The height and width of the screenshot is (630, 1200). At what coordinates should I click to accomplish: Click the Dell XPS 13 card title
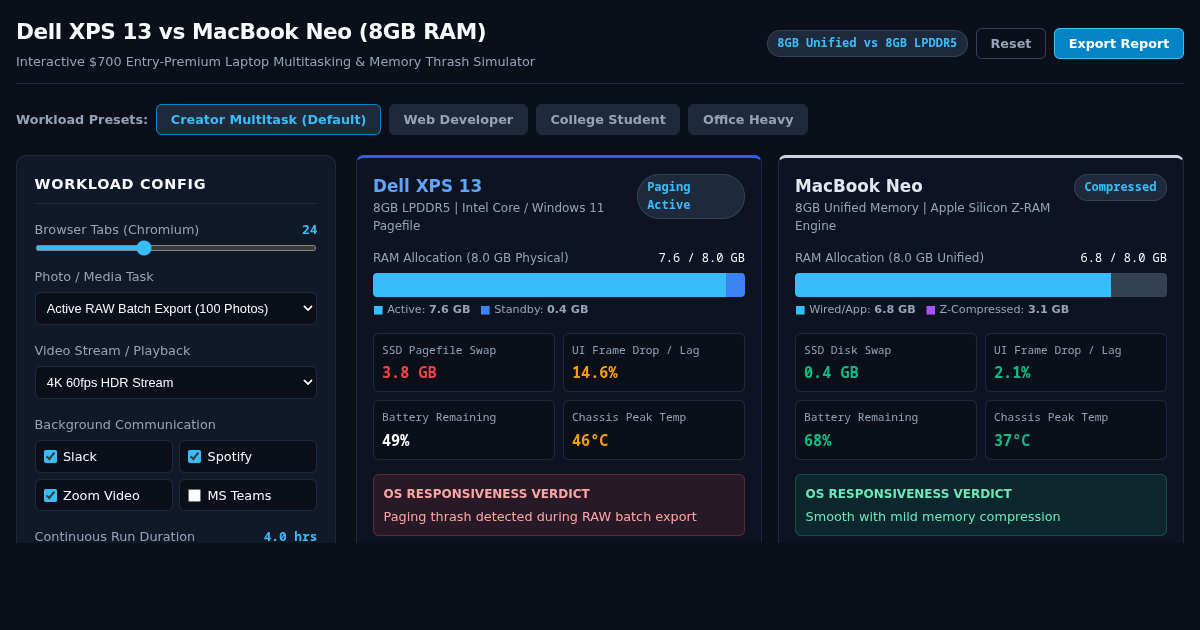(427, 186)
